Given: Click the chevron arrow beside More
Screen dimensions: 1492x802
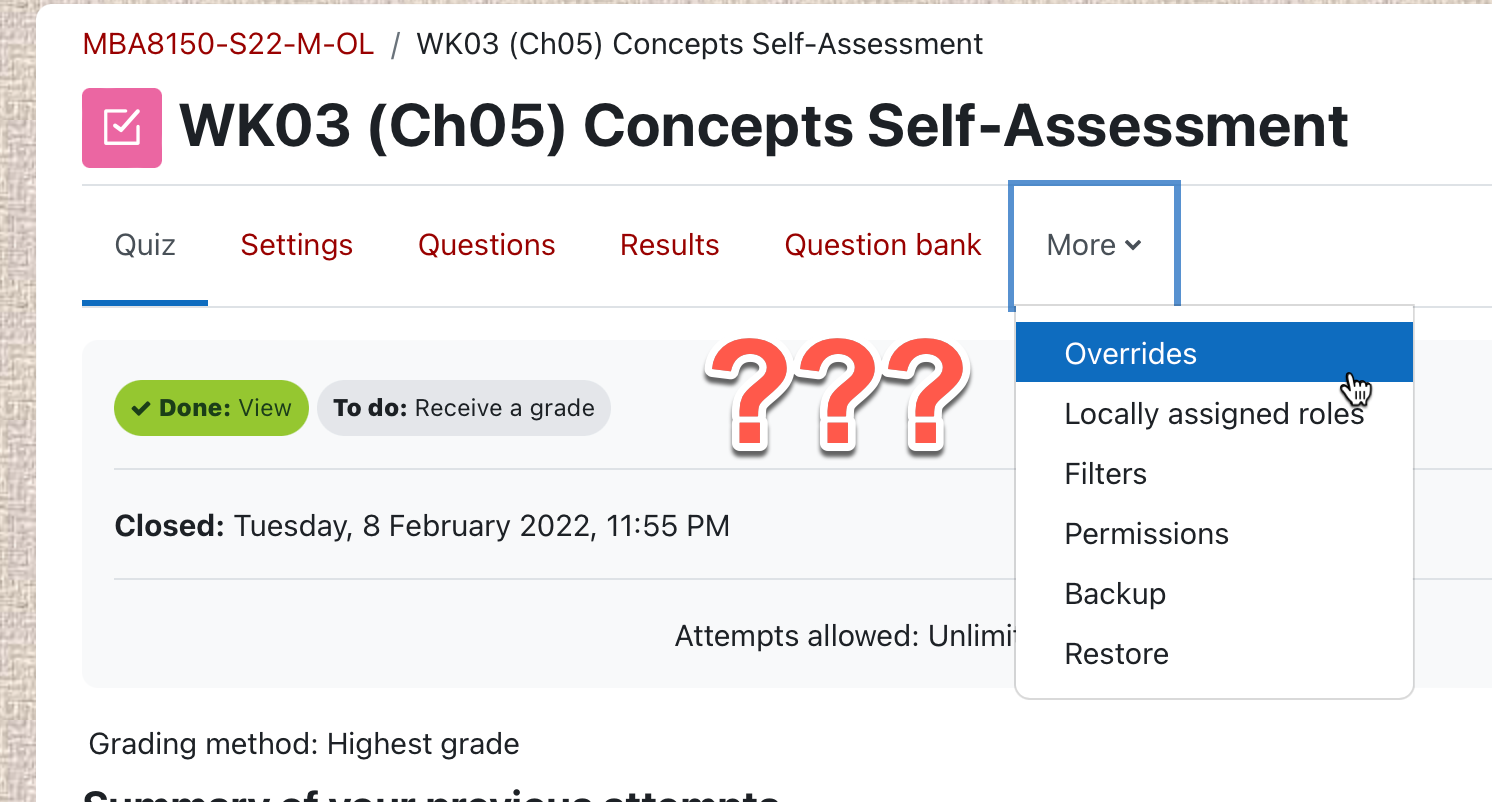Looking at the screenshot, I should [x=1133, y=245].
